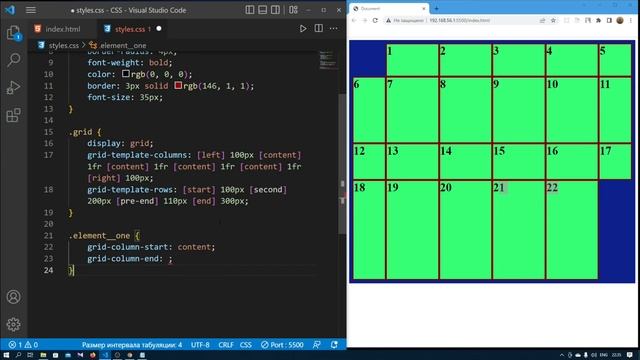
Task: Go forward in the browser
Action: tap(364, 20)
